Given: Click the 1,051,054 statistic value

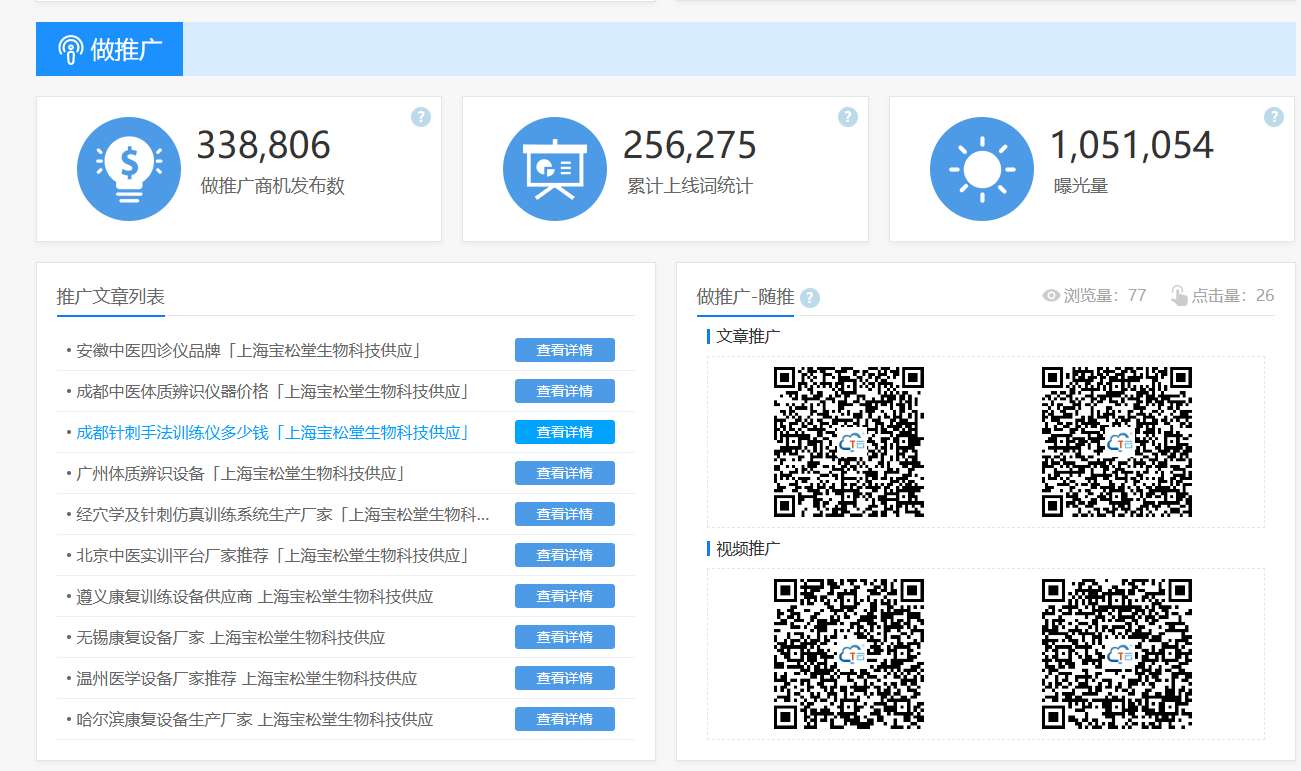Looking at the screenshot, I should 1132,146.
